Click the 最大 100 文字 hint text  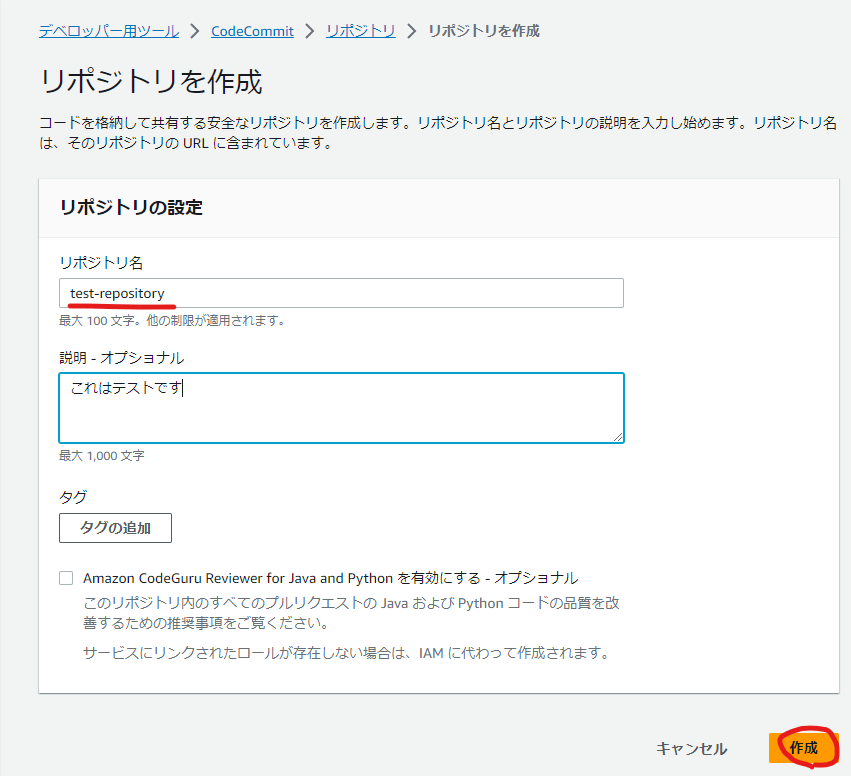(x=172, y=321)
